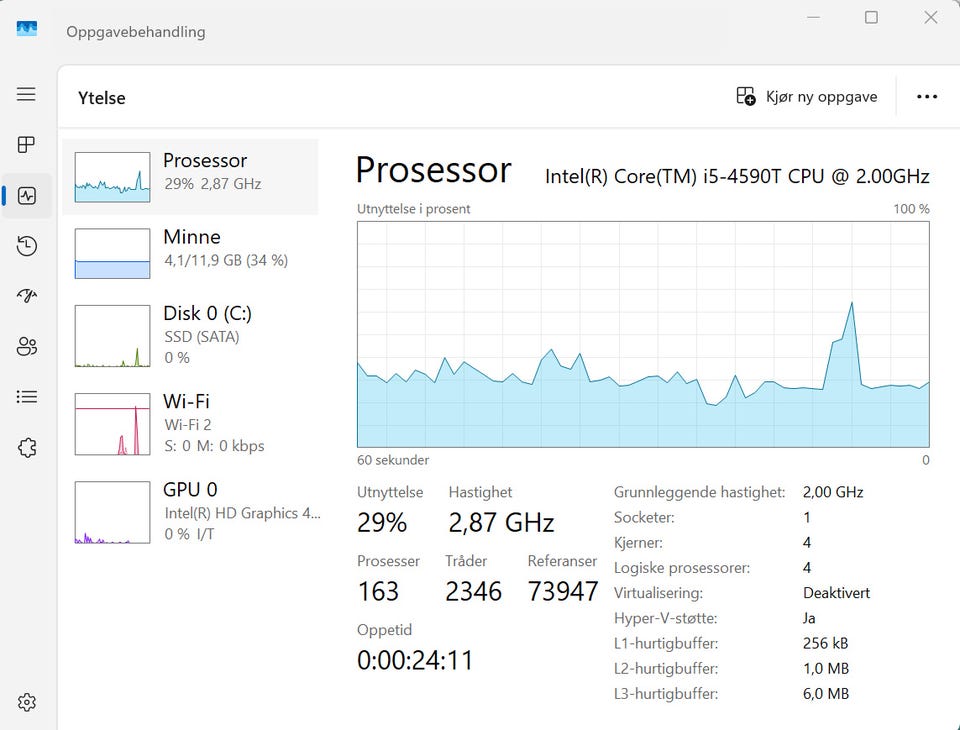960x730 pixels.
Task: Click the Hyper-V-støtte value Ja
Action: click(x=809, y=618)
